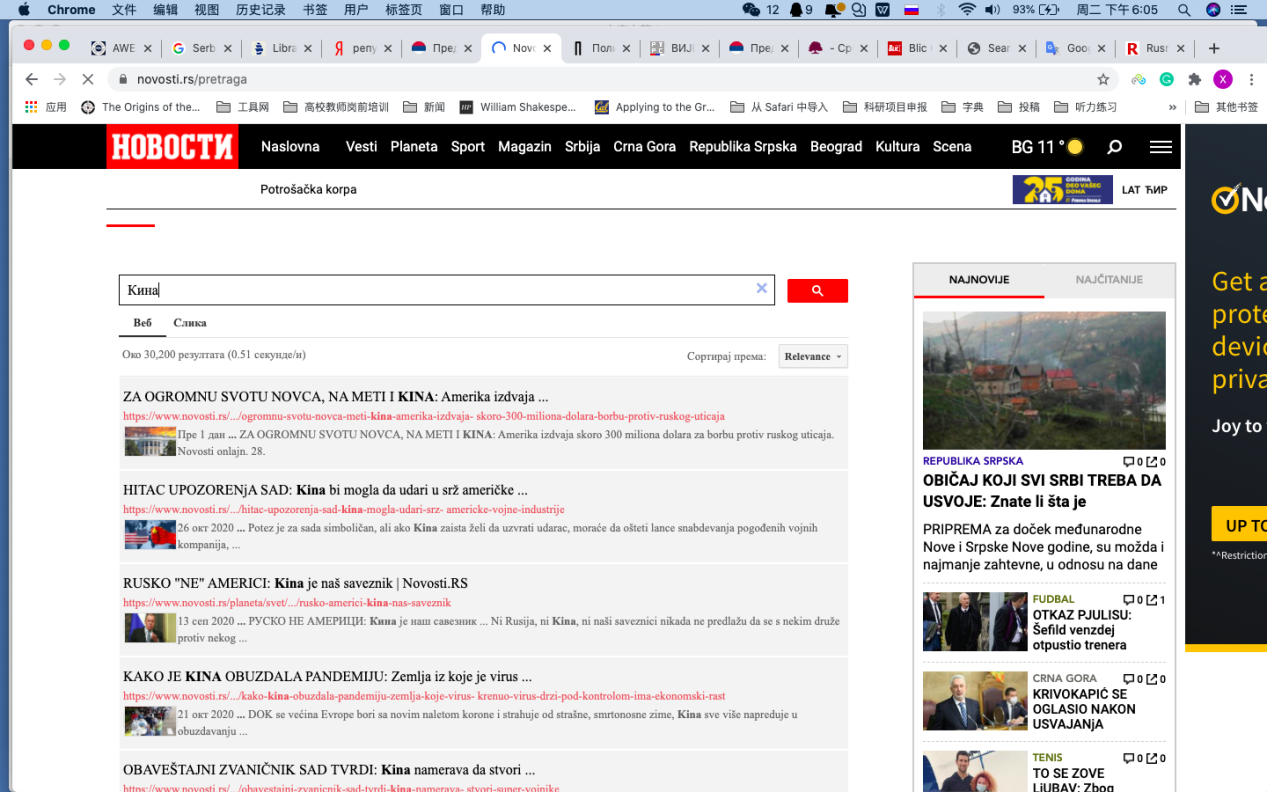This screenshot has height=792, width=1267.
Task: Open result ZA OGROMNU SVOTU NOVCA, NA METI I KINA
Action: point(335,397)
